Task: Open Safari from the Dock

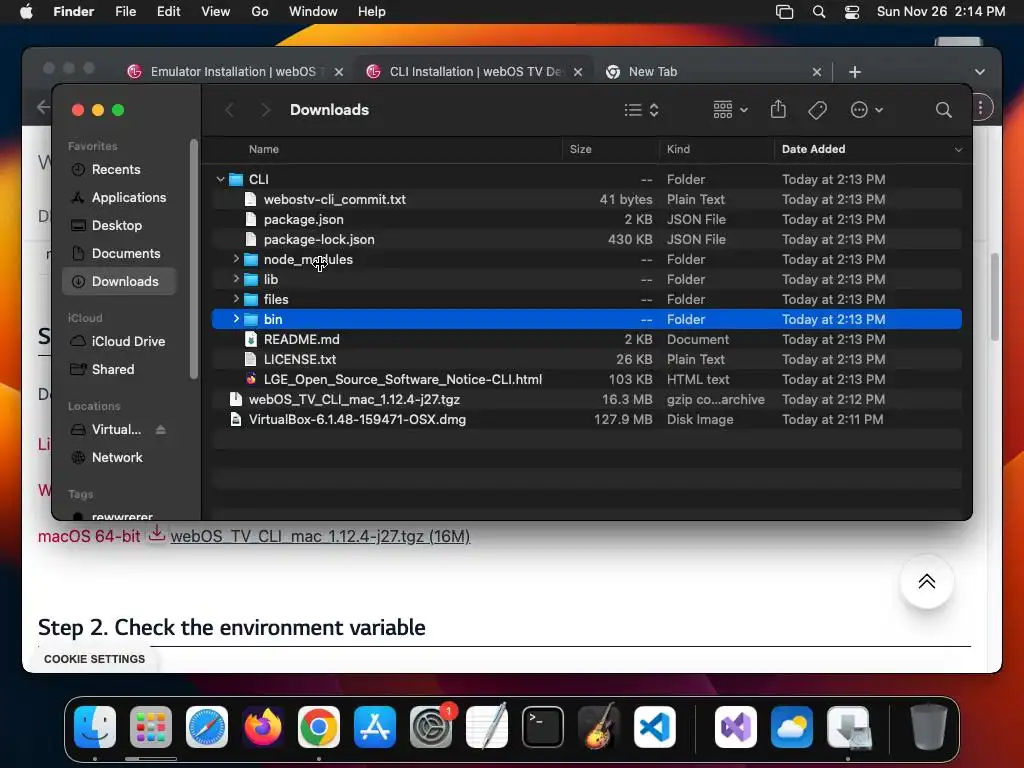Action: pos(207,727)
